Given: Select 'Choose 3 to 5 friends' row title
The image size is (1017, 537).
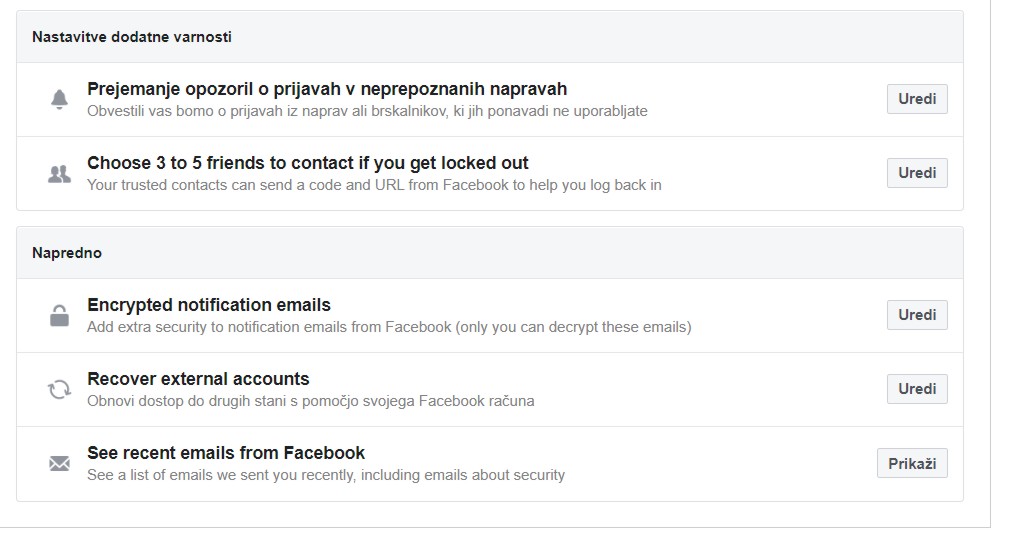Looking at the screenshot, I should coord(308,163).
